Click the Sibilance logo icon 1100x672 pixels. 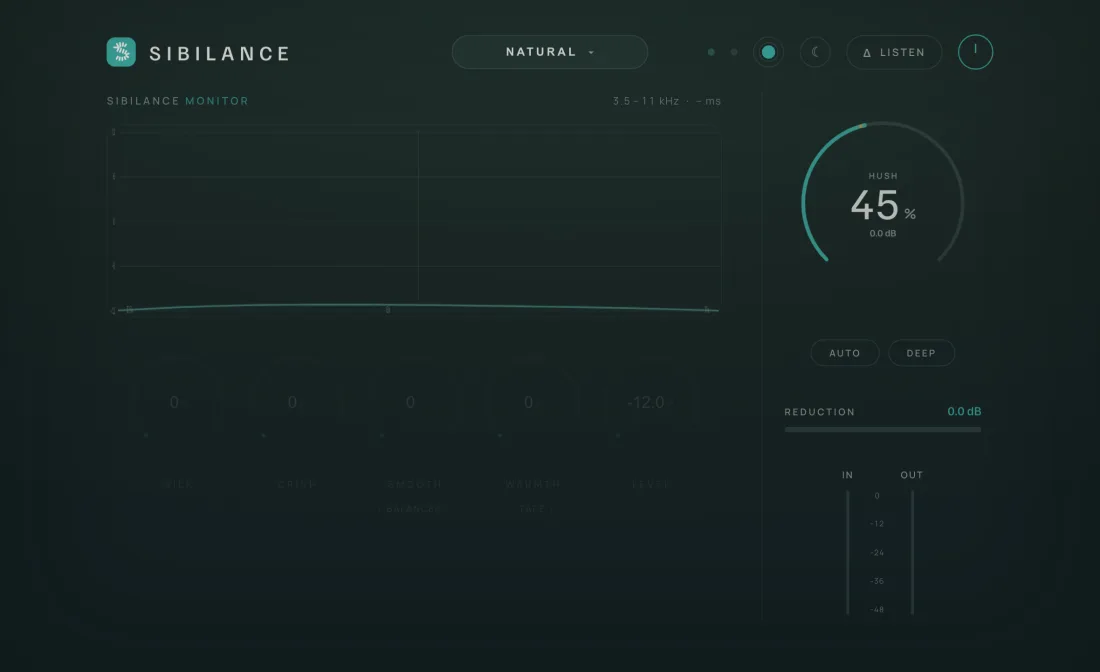click(121, 53)
